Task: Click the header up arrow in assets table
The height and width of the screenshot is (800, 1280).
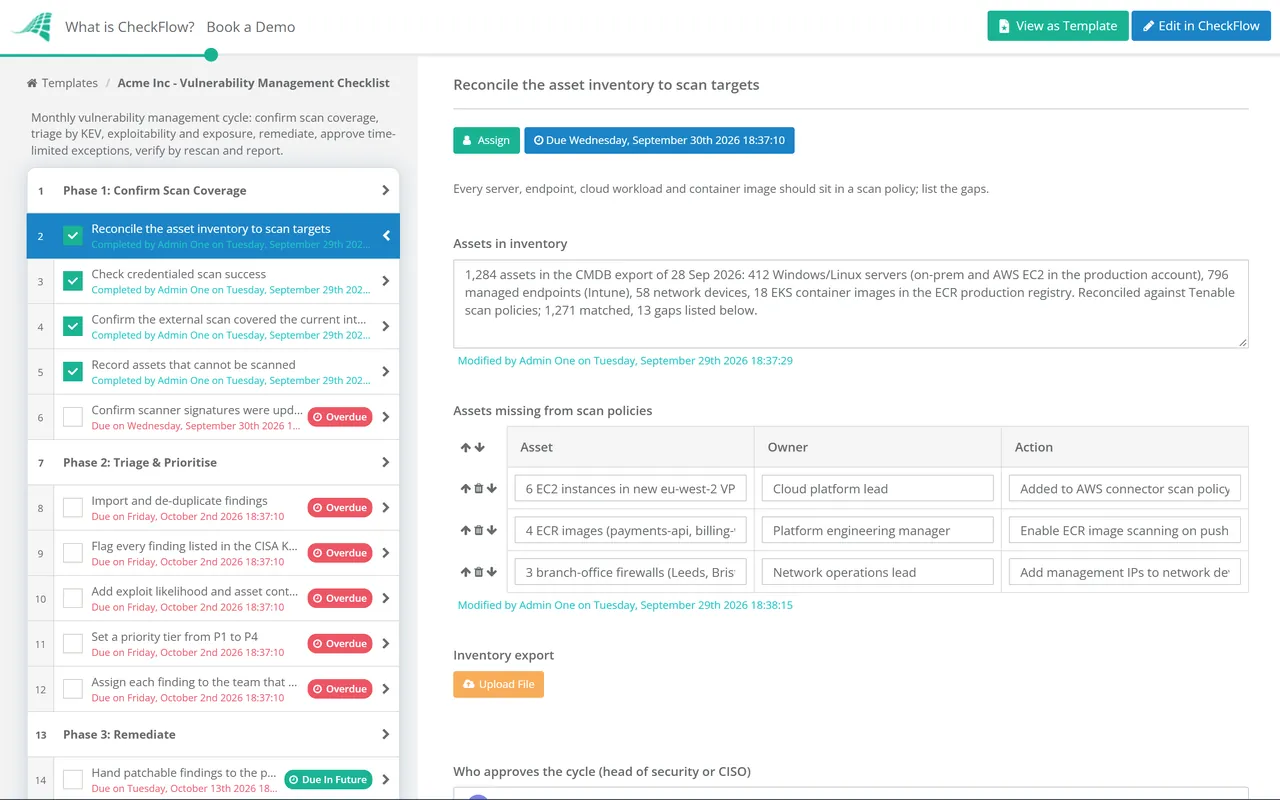Action: pos(466,447)
